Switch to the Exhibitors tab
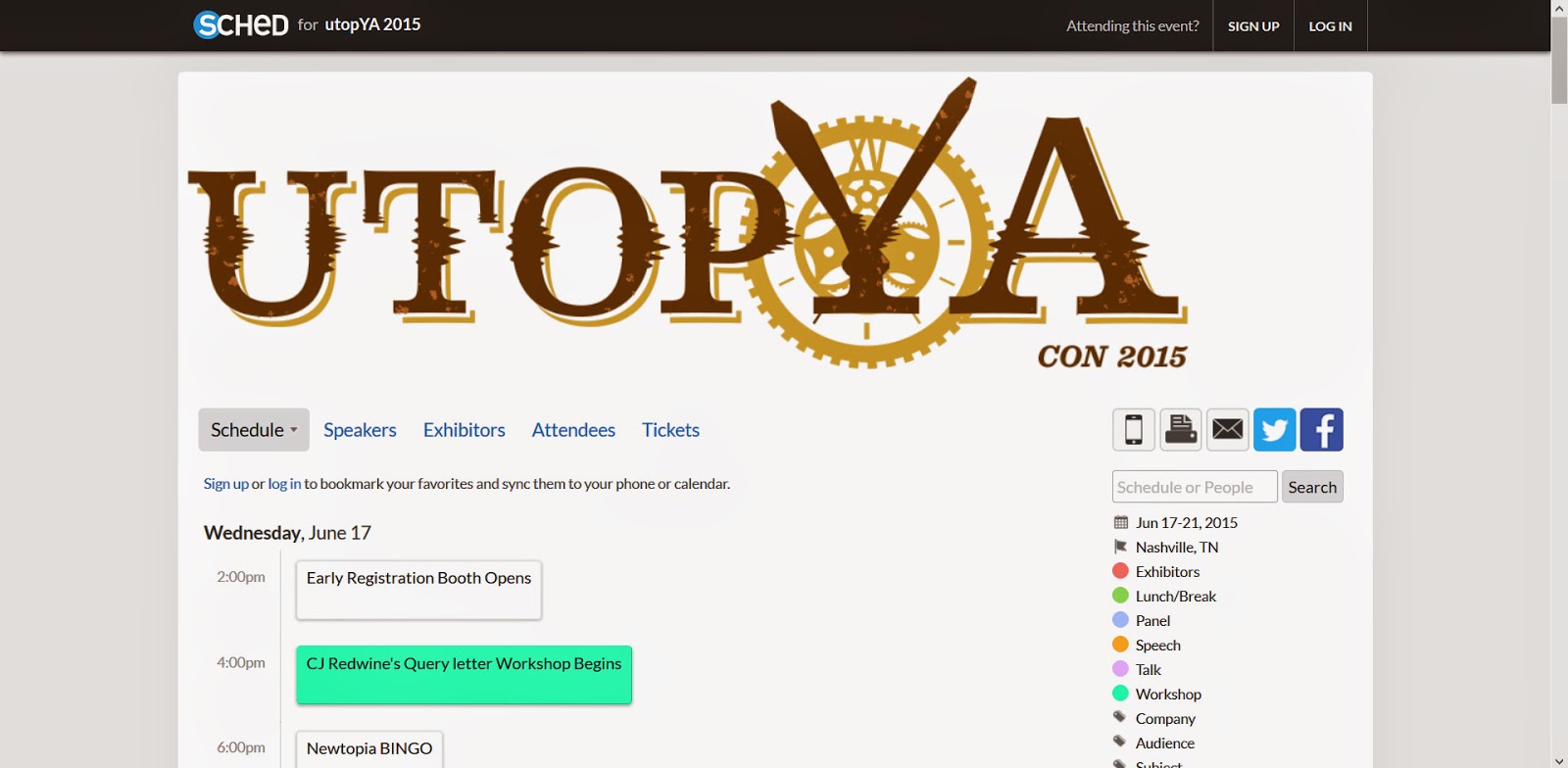The height and width of the screenshot is (768, 1568). click(x=465, y=430)
